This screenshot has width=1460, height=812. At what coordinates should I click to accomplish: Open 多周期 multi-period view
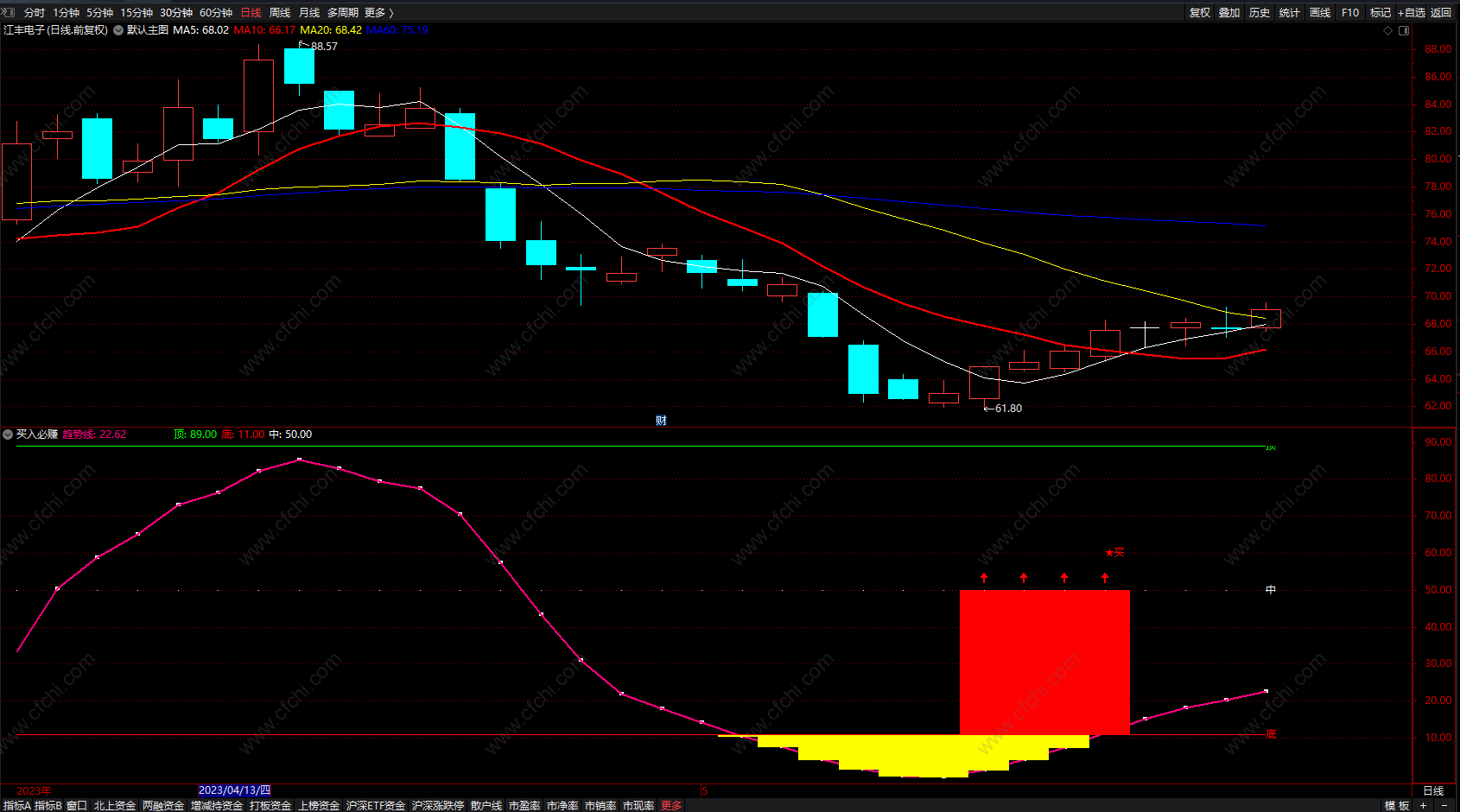[343, 12]
